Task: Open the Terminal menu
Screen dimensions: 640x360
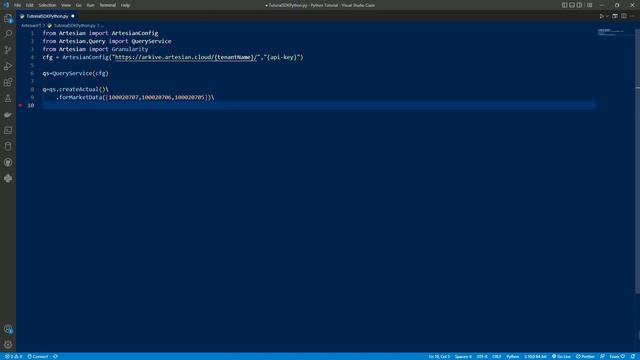Action: point(108,5)
